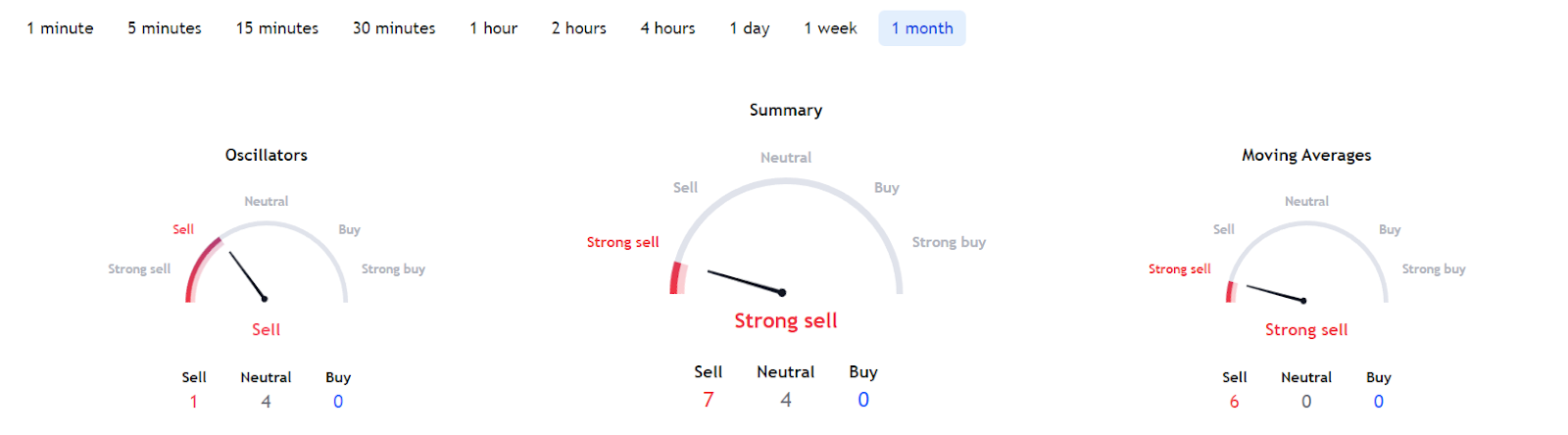Switch to the 5 minutes timeframe

pos(165,28)
